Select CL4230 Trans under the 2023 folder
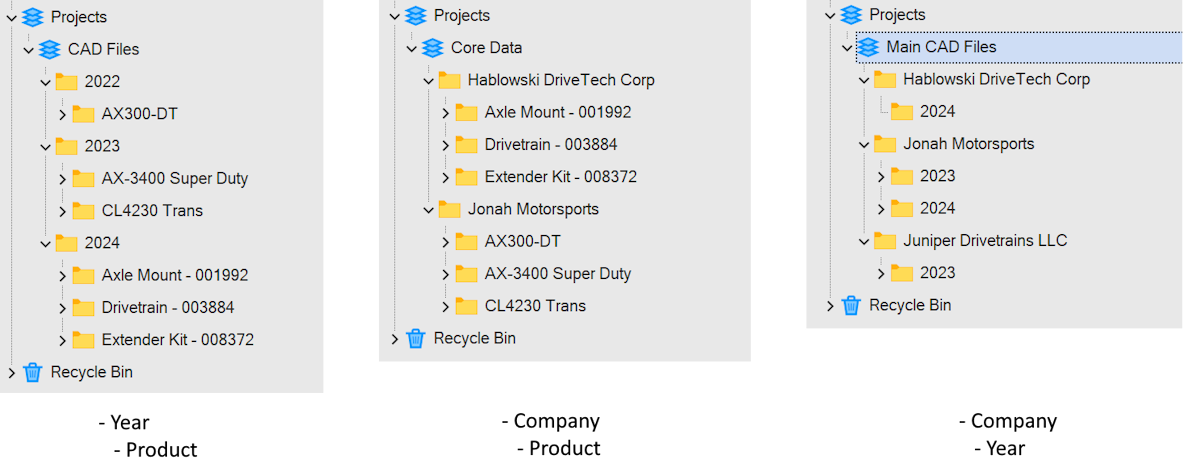The height and width of the screenshot is (472, 1200). point(152,211)
